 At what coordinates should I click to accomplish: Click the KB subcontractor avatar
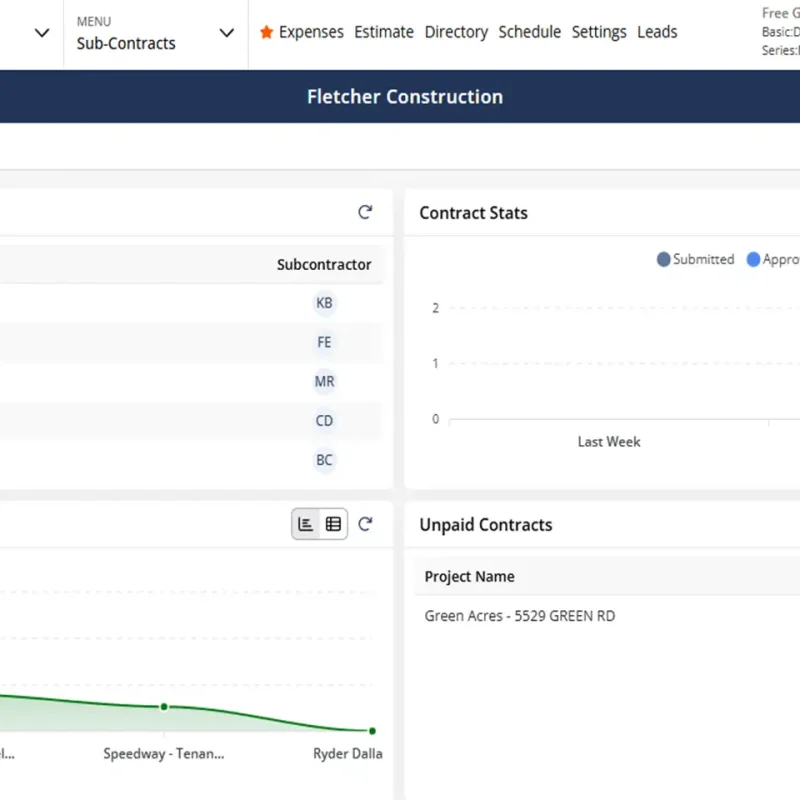pyautogui.click(x=324, y=303)
